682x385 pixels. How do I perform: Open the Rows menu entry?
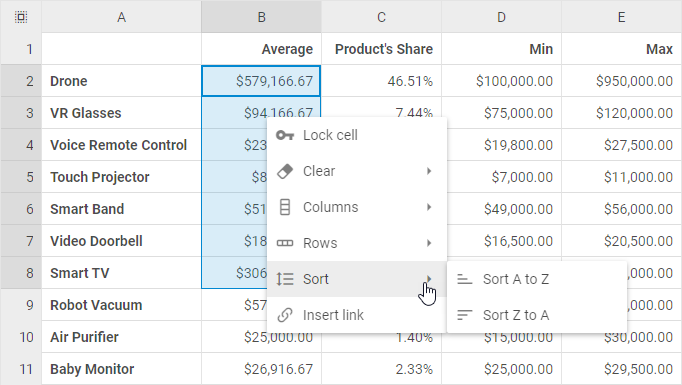pyautogui.click(x=357, y=243)
